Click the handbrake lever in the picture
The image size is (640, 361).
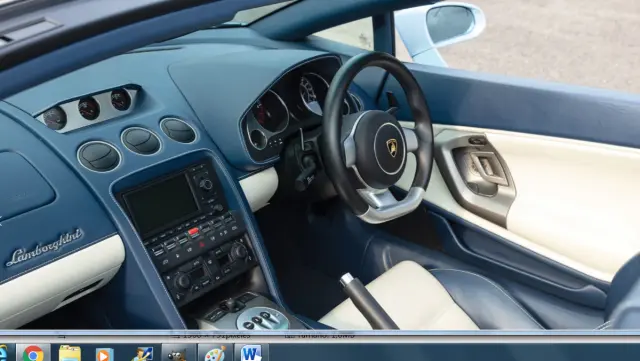tap(366, 300)
